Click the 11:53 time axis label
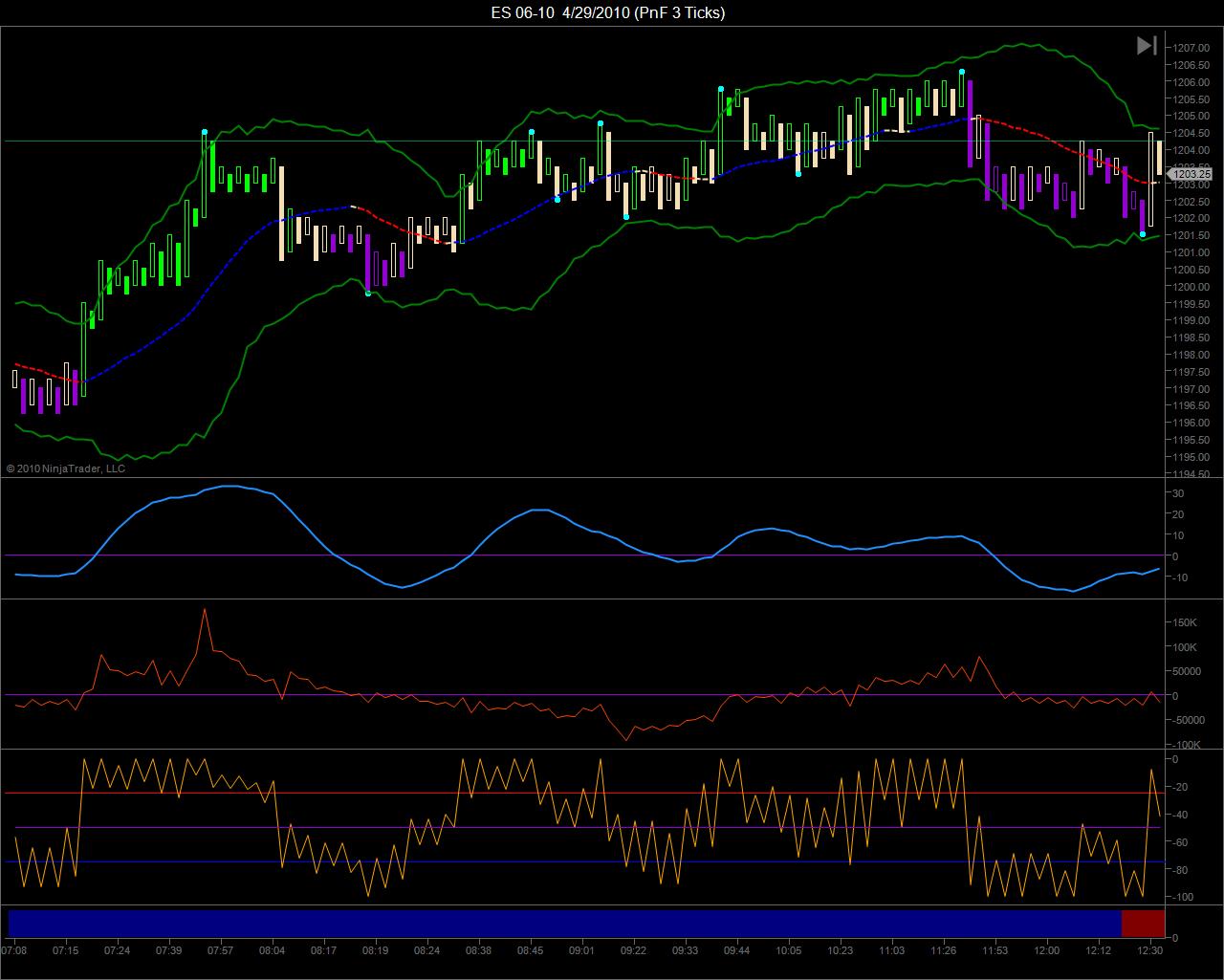Viewport: 1224px width, 980px height. [x=995, y=950]
